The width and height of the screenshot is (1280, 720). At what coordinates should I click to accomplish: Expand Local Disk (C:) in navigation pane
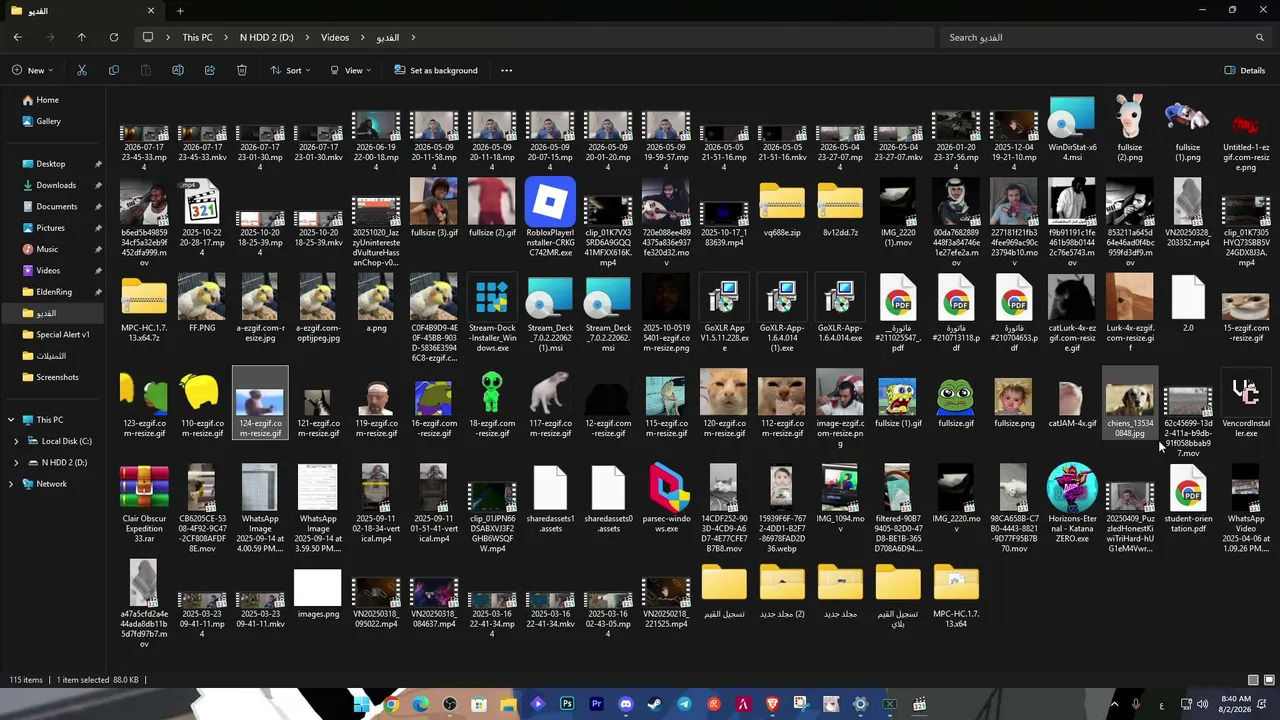point(16,441)
